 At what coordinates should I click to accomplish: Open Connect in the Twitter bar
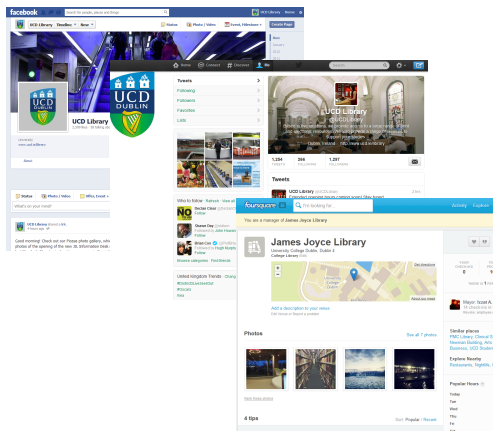(x=209, y=65)
